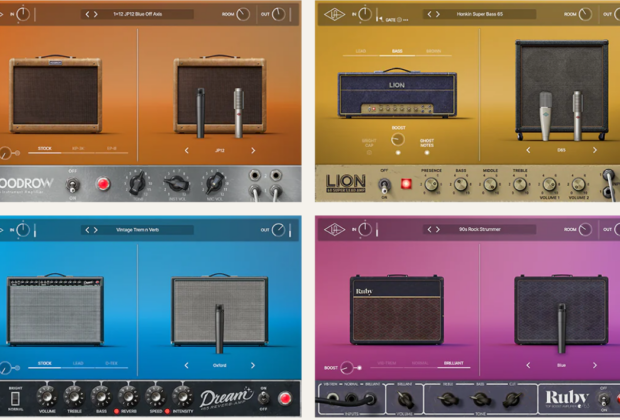Screen dimensions: 620x420
Task: Click the OUT knob in the Dream plugin
Action: point(278,230)
